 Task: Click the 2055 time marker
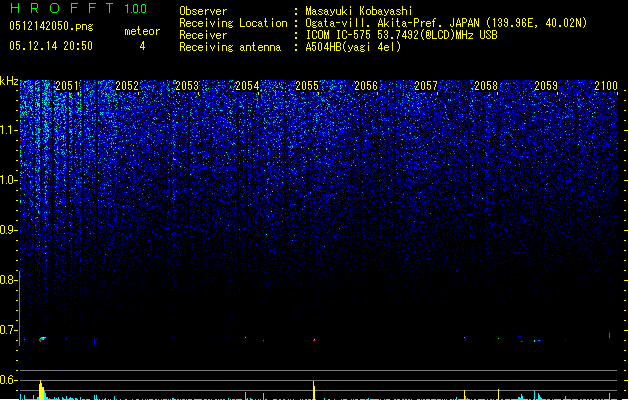pos(307,86)
